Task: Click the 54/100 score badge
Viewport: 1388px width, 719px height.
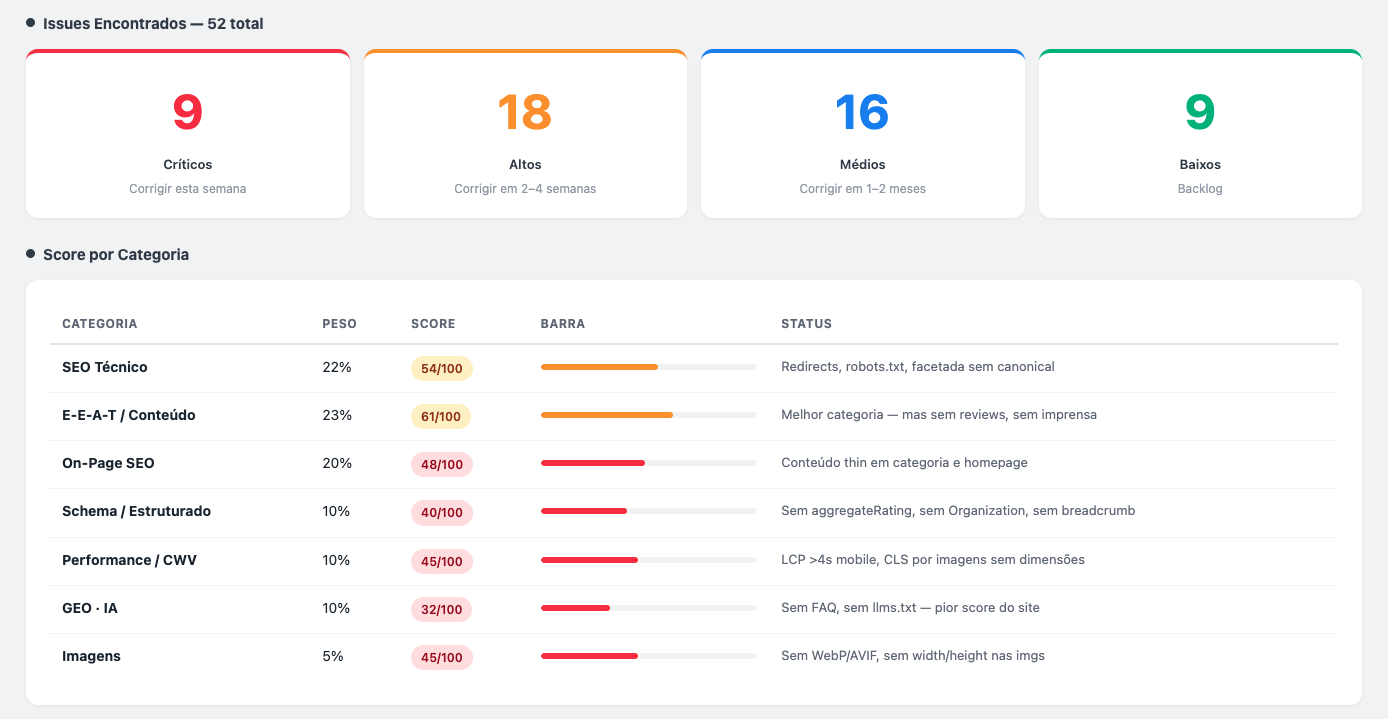Action: click(441, 369)
